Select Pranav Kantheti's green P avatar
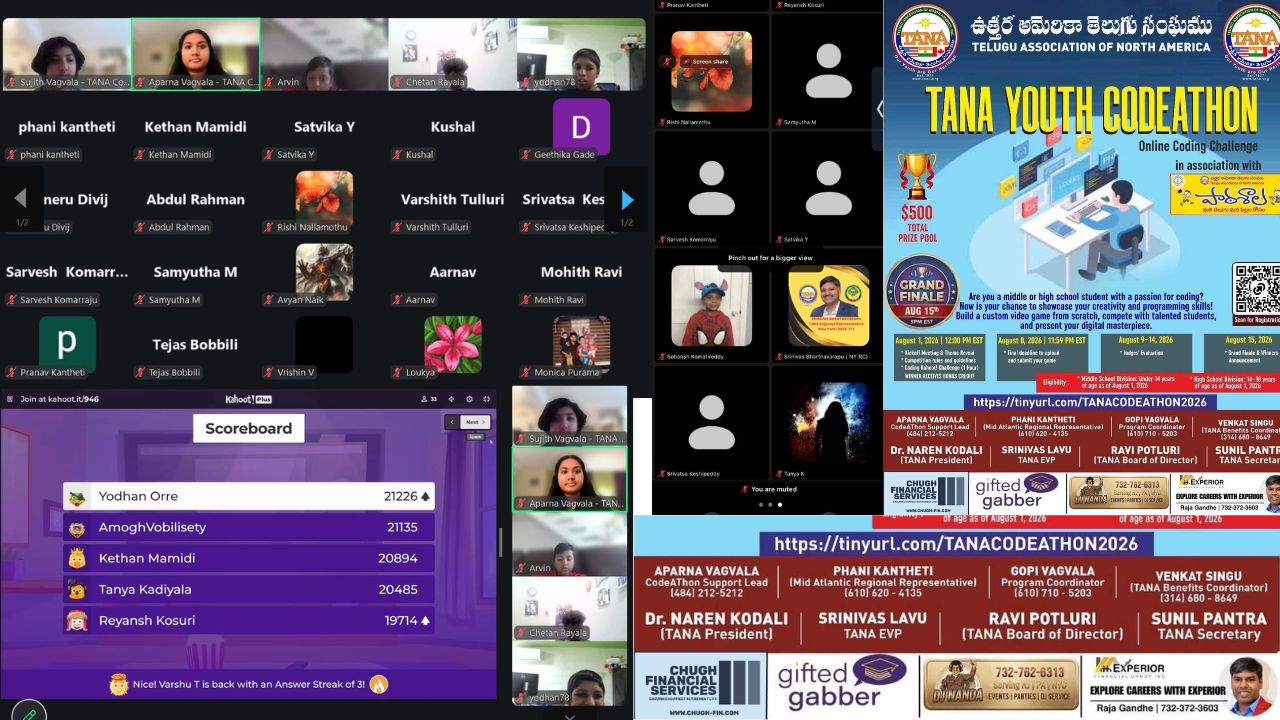The width and height of the screenshot is (1280, 720). [67, 345]
